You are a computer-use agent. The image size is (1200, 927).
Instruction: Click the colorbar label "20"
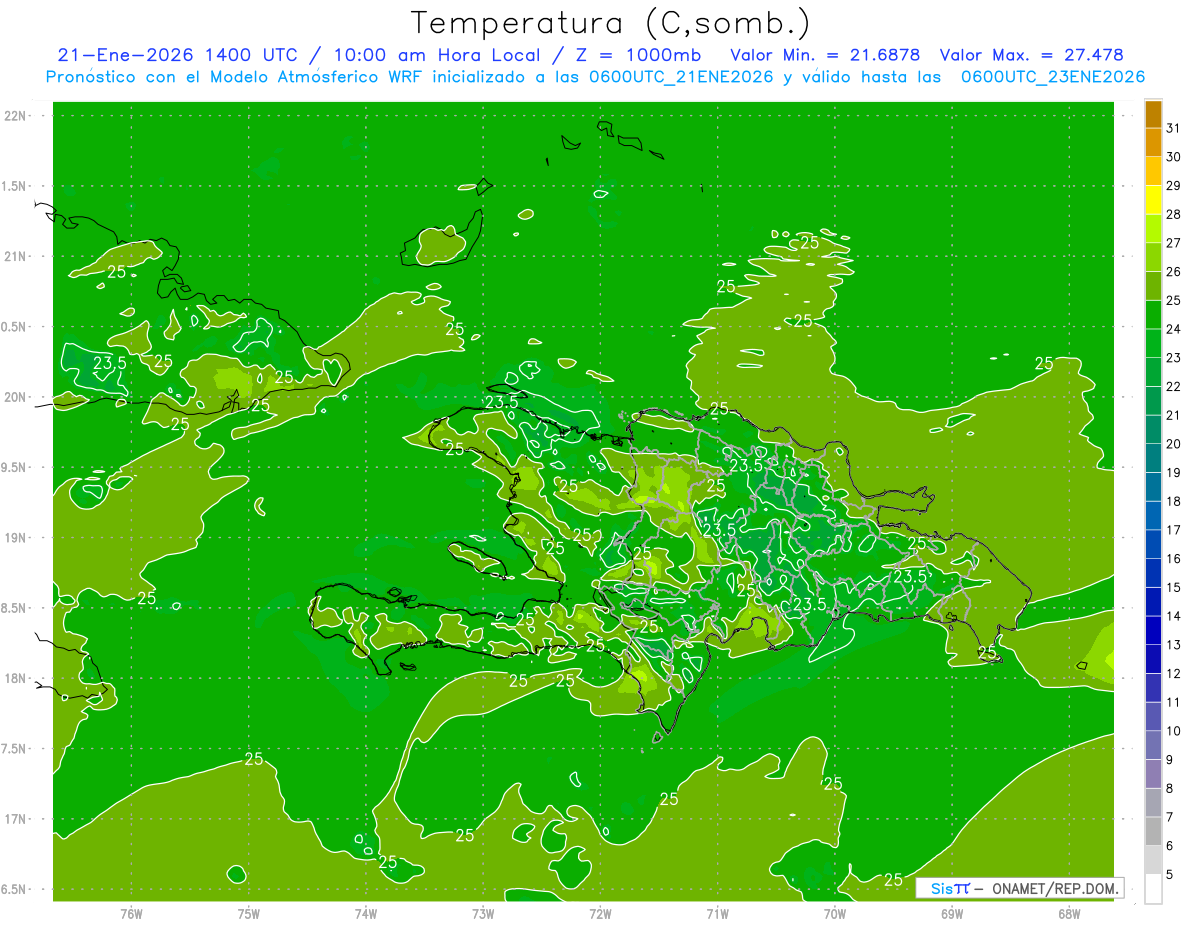tap(1173, 444)
